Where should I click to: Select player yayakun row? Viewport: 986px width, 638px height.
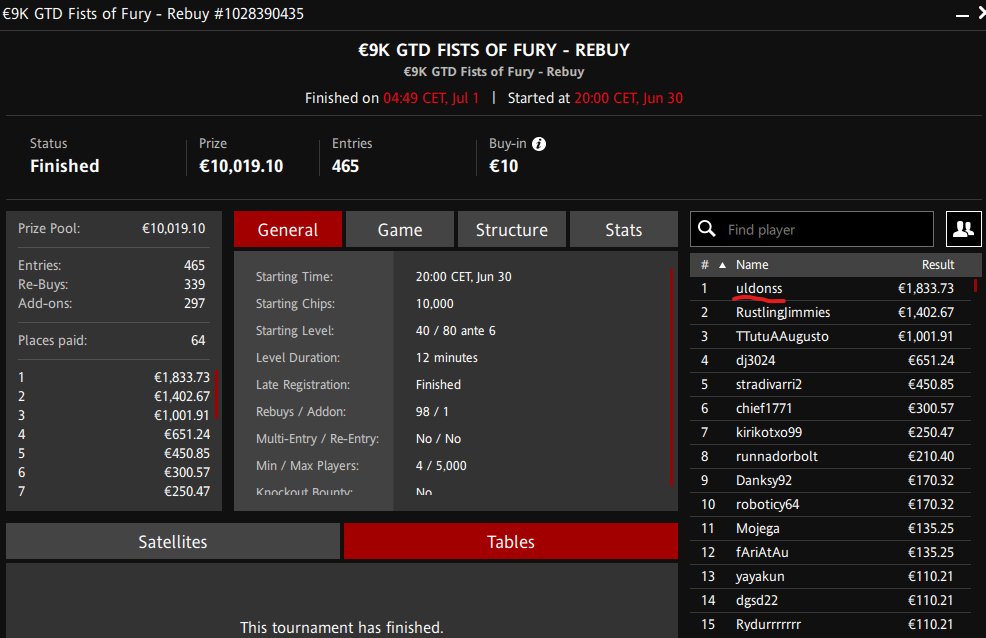click(x=830, y=576)
